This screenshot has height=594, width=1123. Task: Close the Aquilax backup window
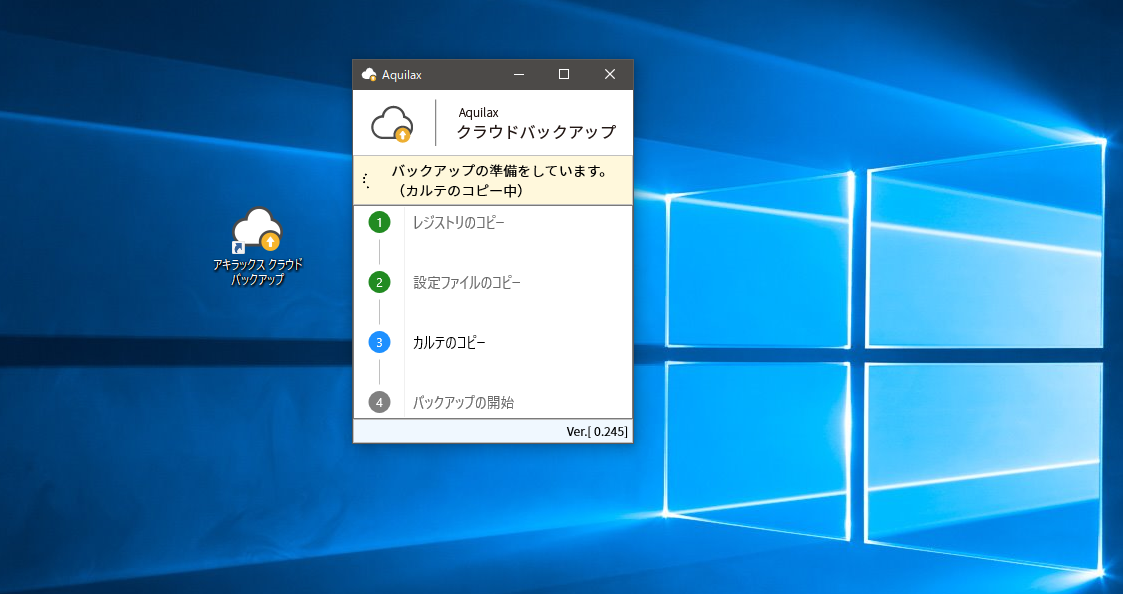[x=610, y=75]
